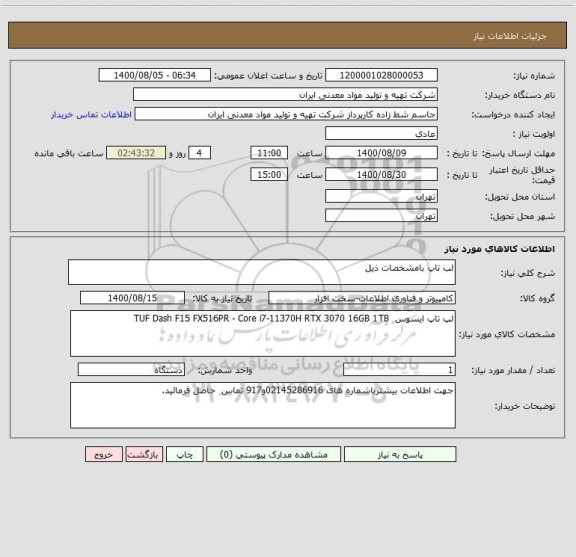Click the buyer notes field with phone numbers
Image resolution: width=576 pixels, height=557 pixels.
263,405
